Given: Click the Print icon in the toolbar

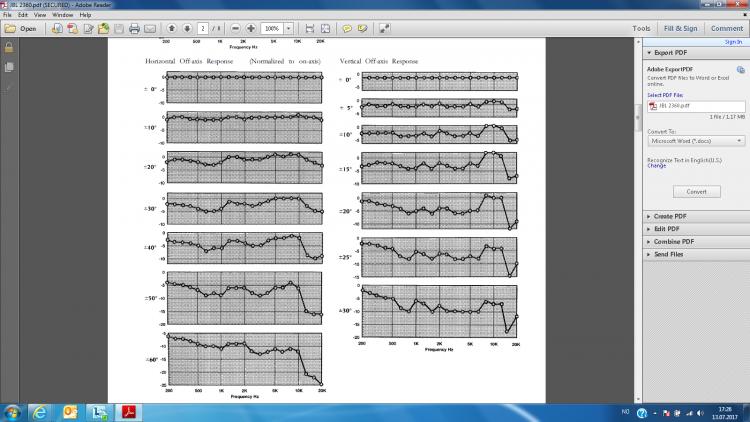Looking at the screenshot, I should tap(134, 29).
